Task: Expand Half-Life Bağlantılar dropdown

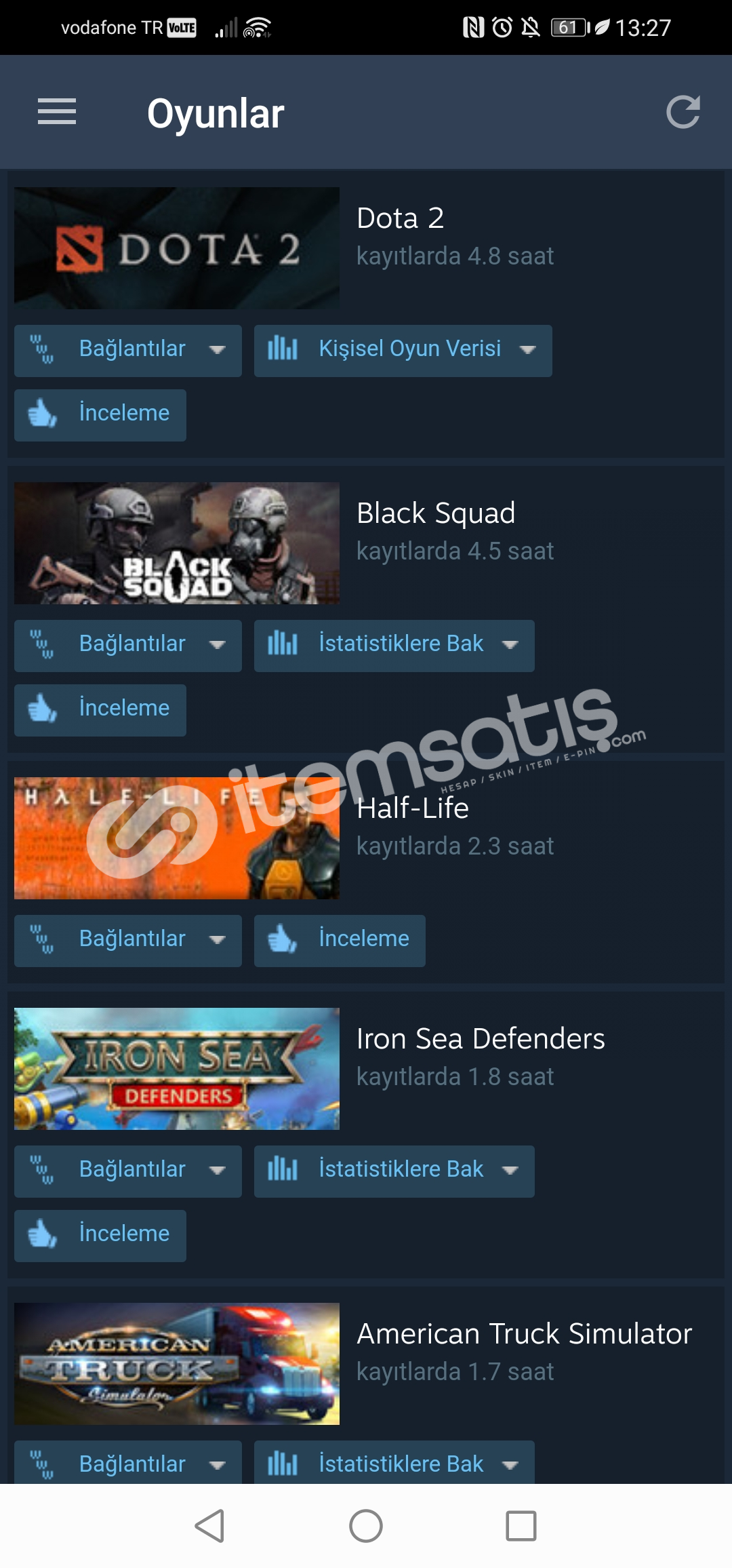Action: 218,940
